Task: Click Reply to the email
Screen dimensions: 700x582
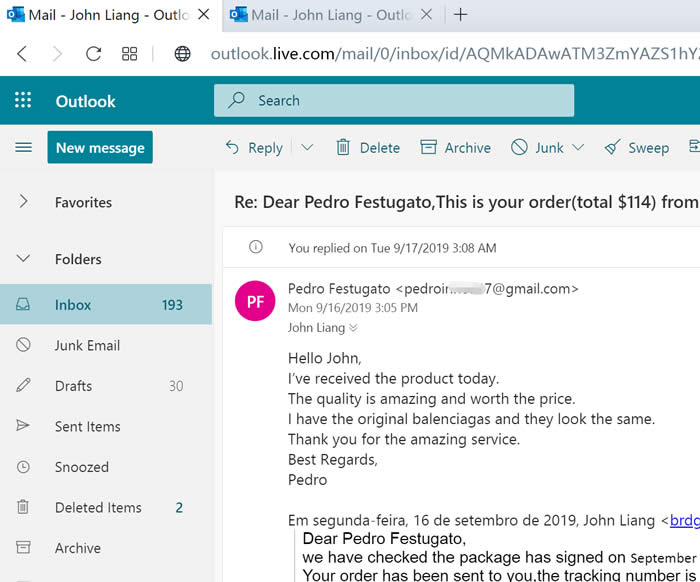Action: coord(254,148)
